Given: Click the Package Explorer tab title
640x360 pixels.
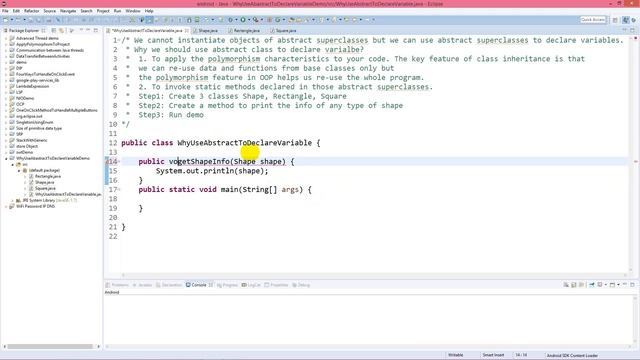Looking at the screenshot, I should (23, 31).
